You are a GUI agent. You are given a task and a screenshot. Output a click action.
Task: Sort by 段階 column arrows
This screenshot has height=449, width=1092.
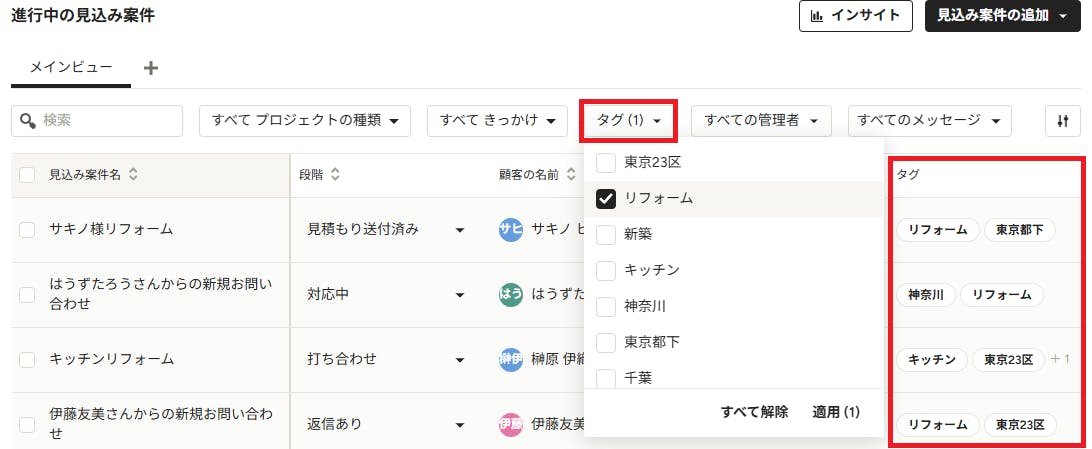[x=335, y=175]
